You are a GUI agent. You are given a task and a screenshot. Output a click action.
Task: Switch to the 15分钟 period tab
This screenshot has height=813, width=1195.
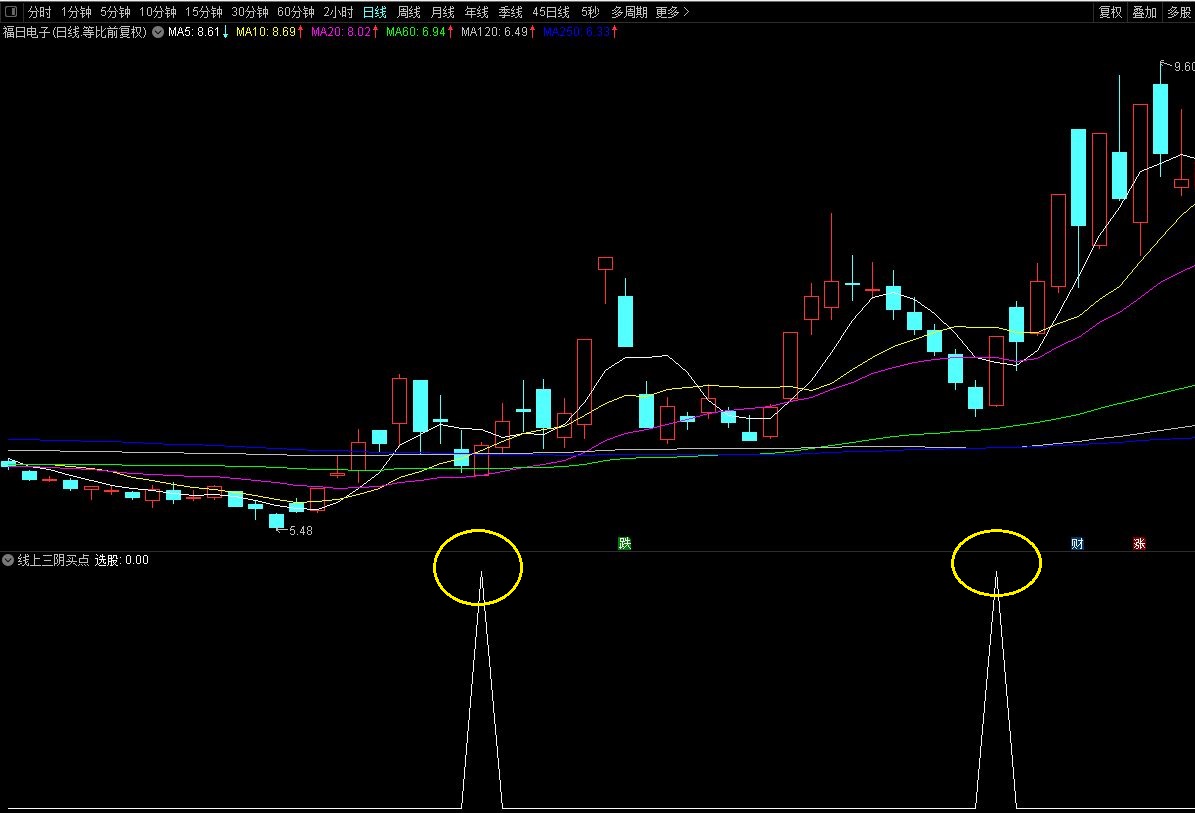click(x=203, y=12)
